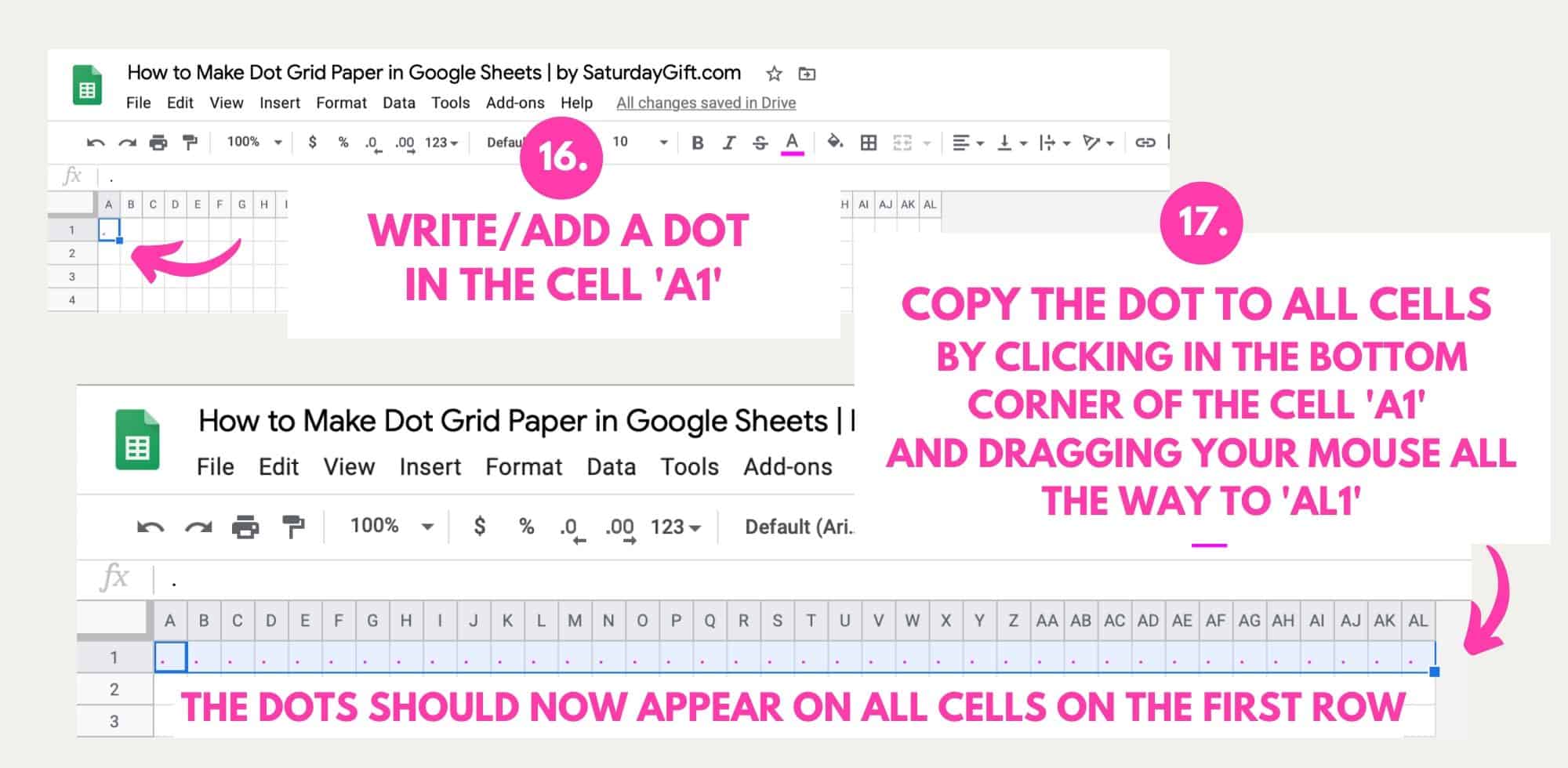The image size is (1568, 768).
Task: Open the Format menu
Action: pos(341,103)
